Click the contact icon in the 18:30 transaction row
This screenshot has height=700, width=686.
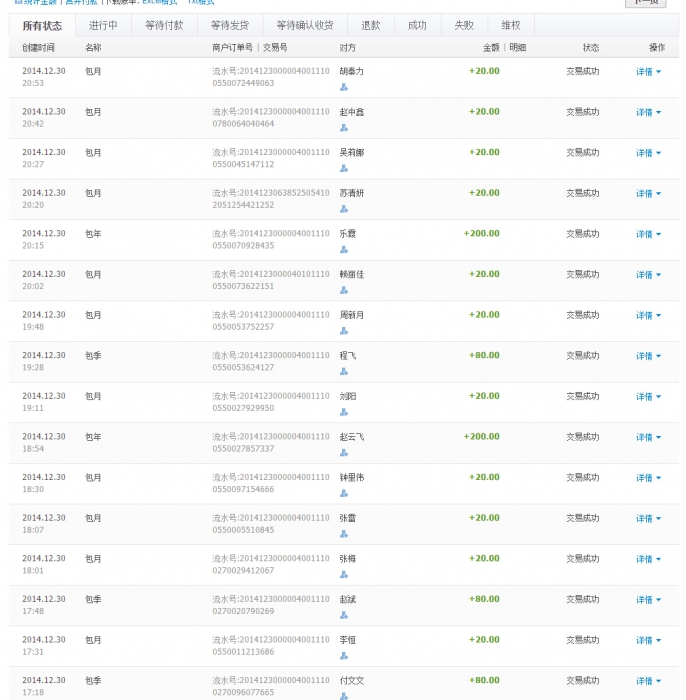[x=344, y=494]
